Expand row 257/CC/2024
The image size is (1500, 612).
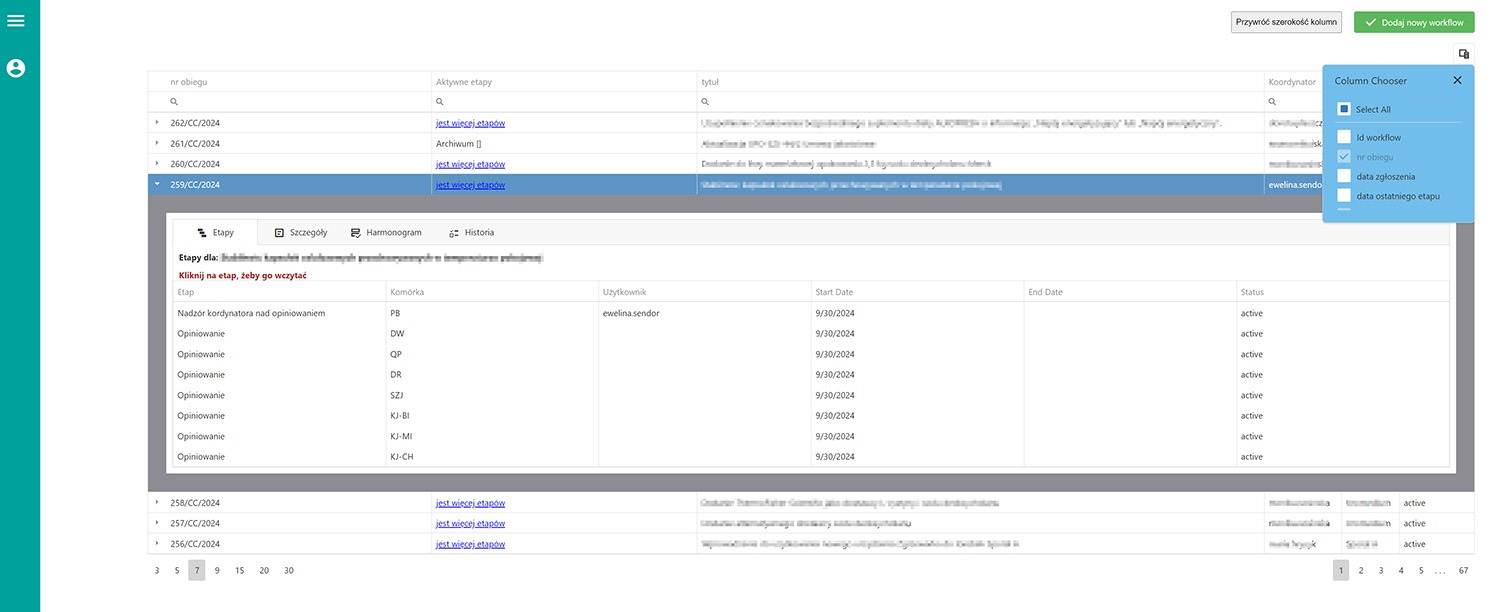(x=156, y=523)
